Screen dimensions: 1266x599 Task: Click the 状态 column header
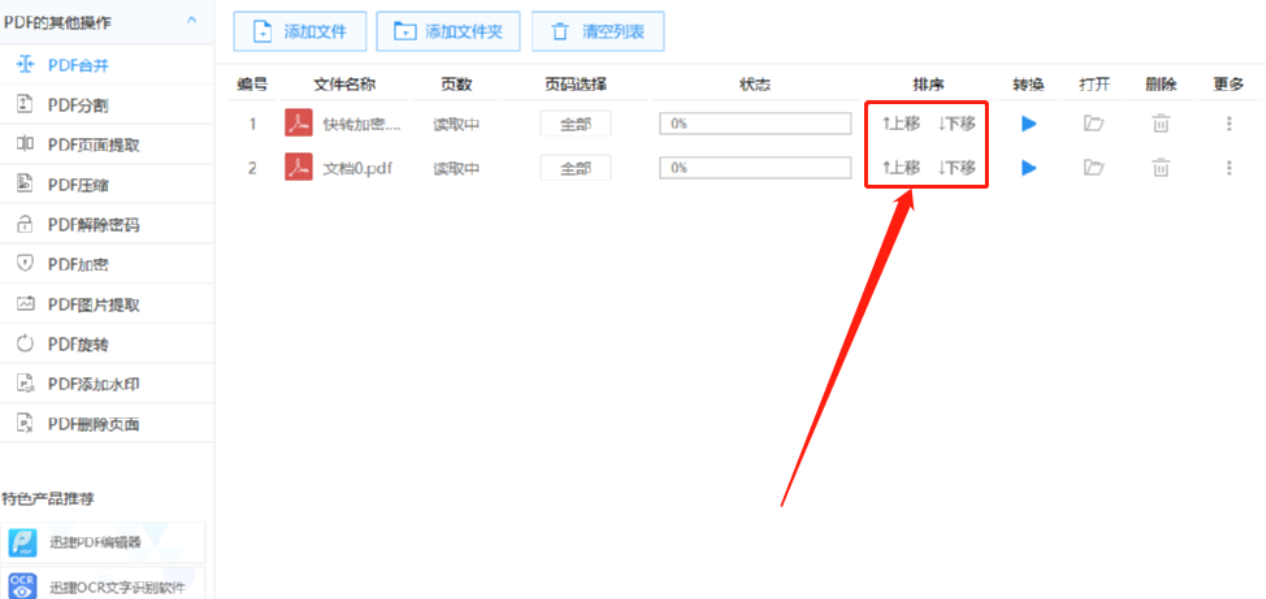[755, 85]
